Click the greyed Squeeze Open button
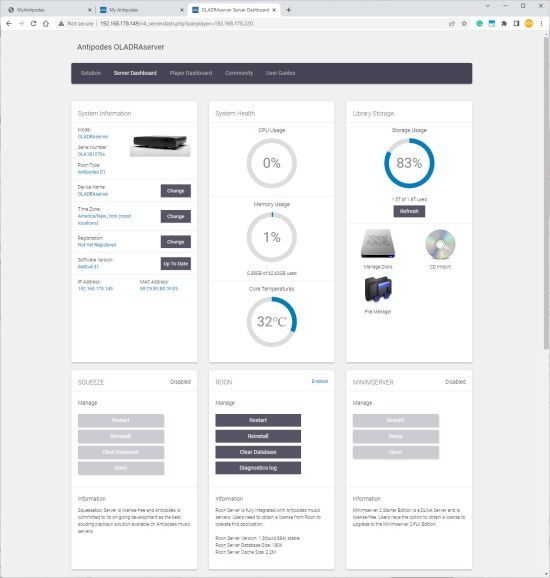This screenshot has height=578, width=550. [x=121, y=468]
